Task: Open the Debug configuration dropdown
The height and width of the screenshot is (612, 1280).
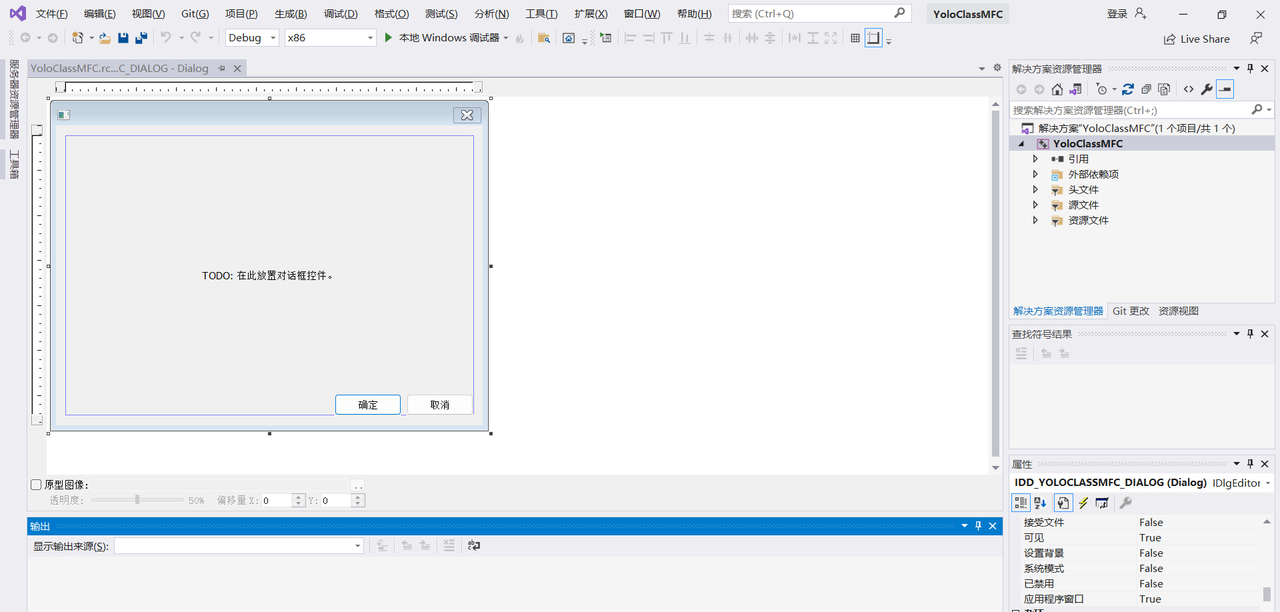Action: [x=252, y=38]
